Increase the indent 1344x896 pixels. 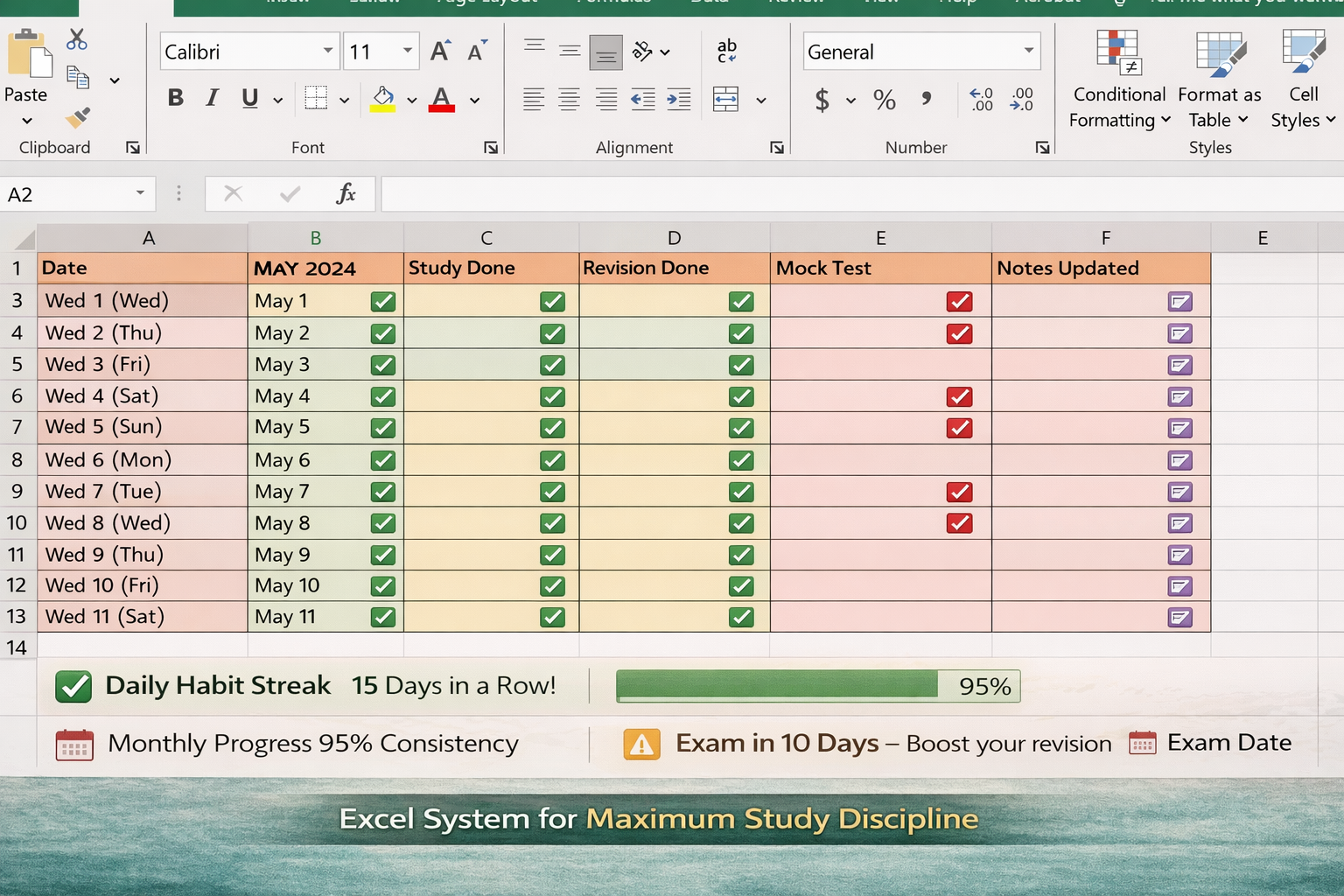(678, 99)
